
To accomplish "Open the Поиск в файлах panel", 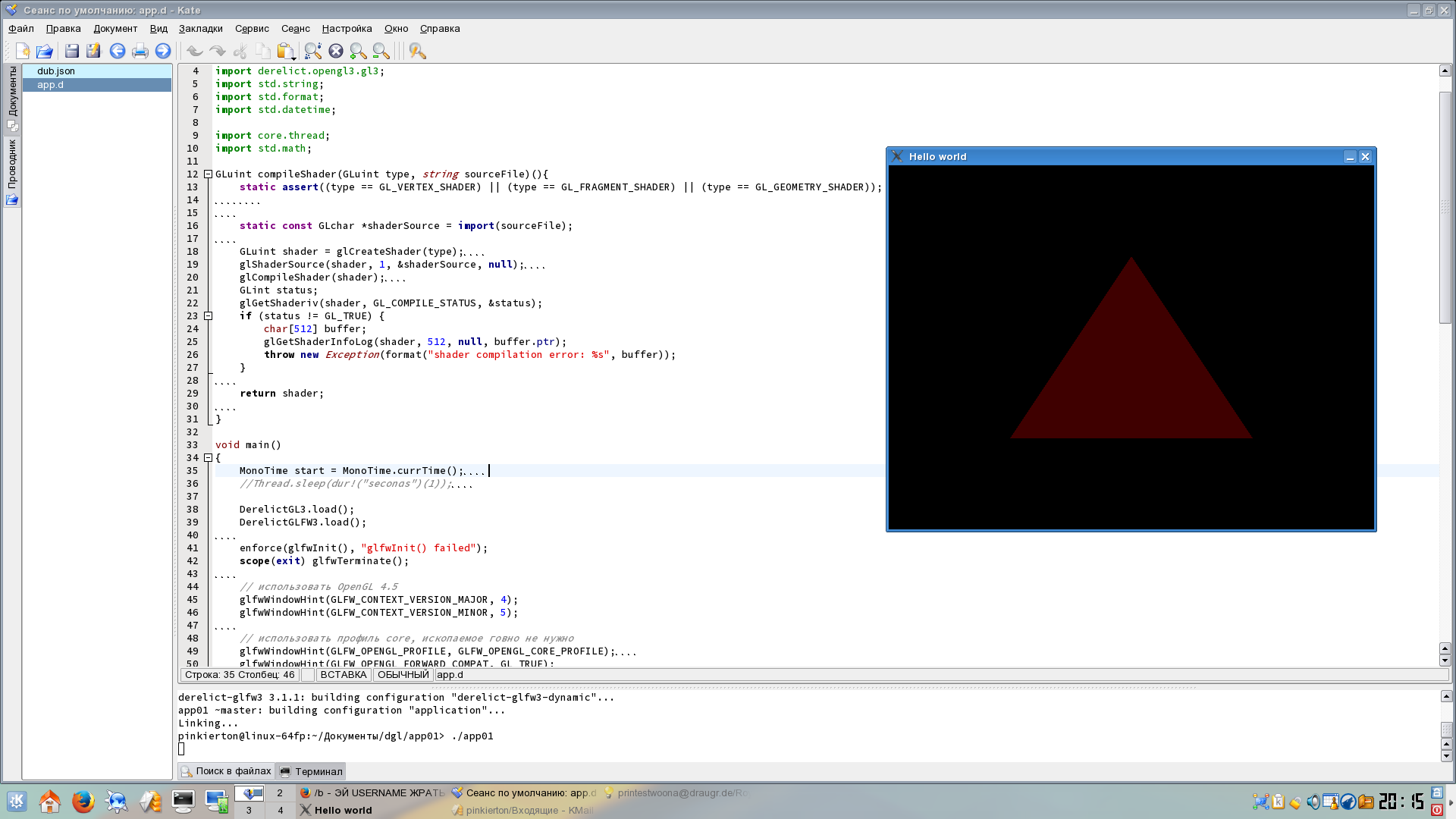I will [226, 771].
